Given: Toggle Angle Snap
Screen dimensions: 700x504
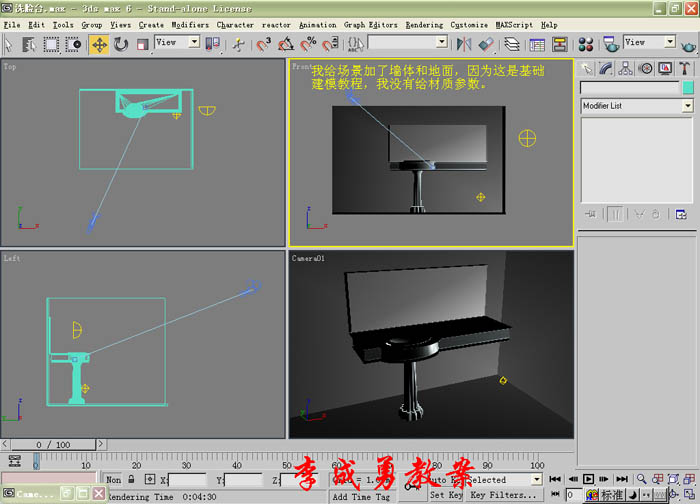Looking at the screenshot, I should 286,44.
